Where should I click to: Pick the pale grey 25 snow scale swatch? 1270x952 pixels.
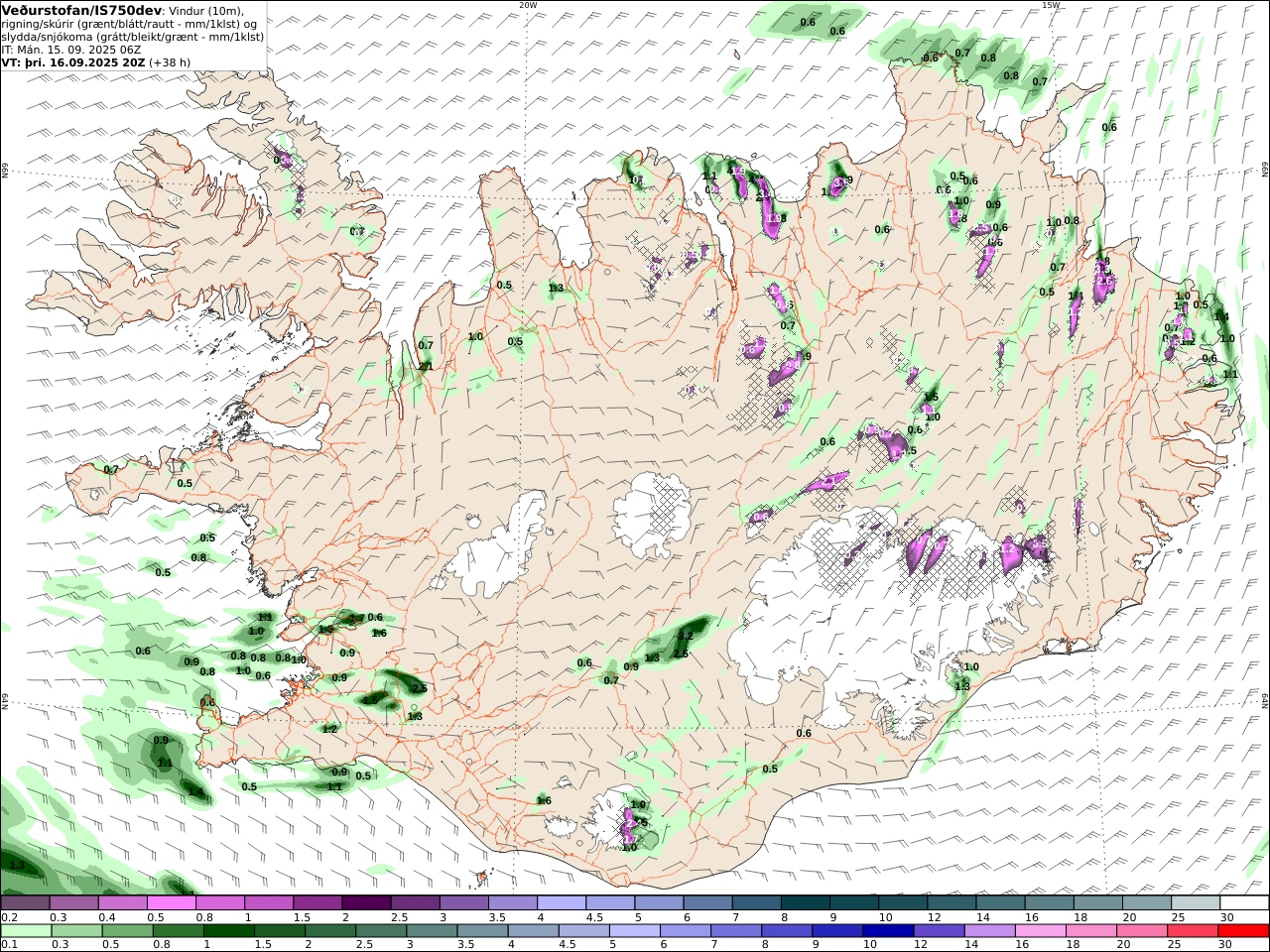pyautogui.click(x=1196, y=903)
